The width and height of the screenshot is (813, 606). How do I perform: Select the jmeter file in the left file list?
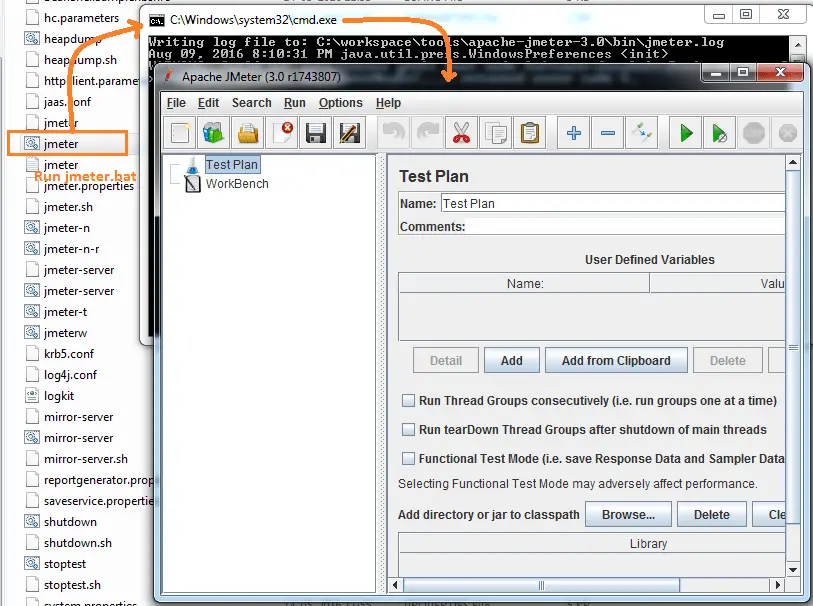tap(62, 143)
